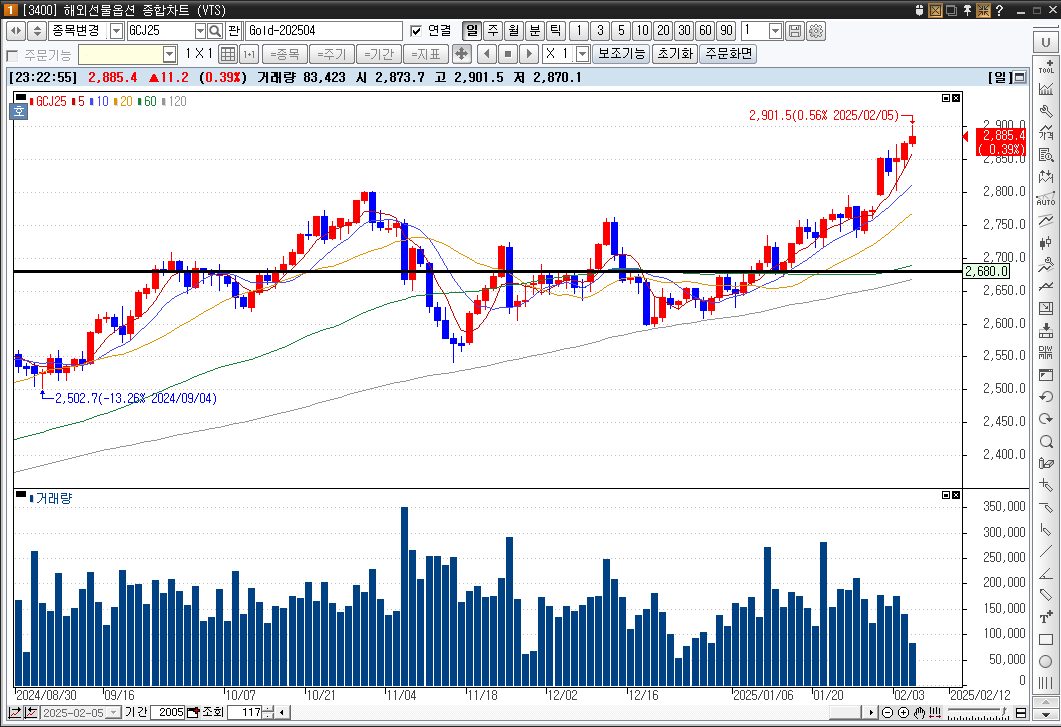Image resolution: width=1061 pixels, height=727 pixels.
Task: Click the zoom in plus circle icon
Action: point(903,712)
